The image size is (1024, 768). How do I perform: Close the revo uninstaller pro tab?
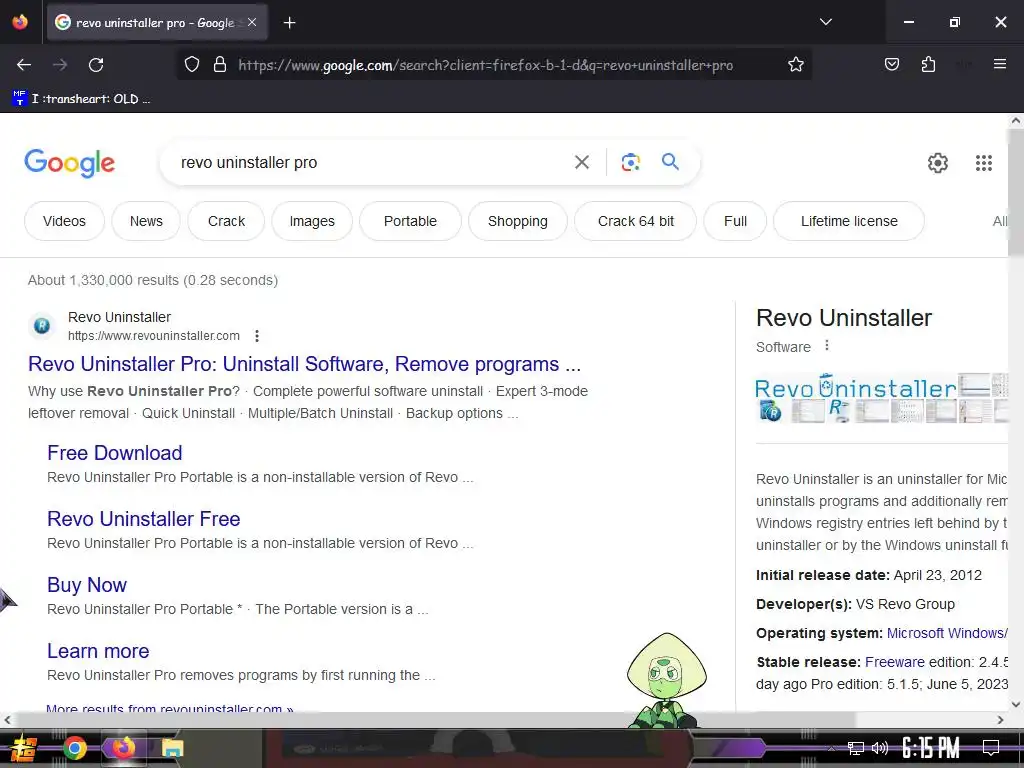[x=252, y=22]
